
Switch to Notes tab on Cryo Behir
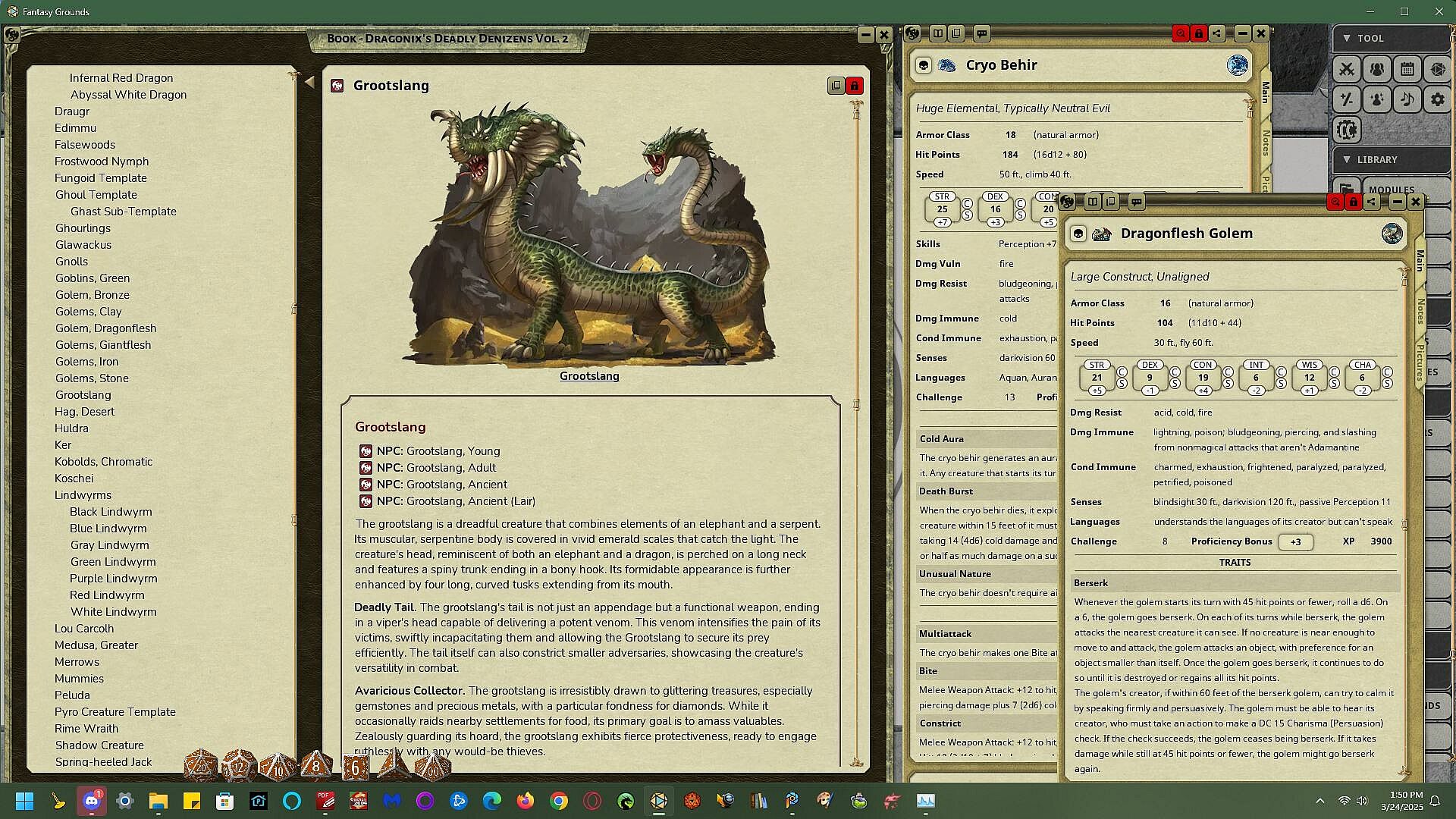1266,143
